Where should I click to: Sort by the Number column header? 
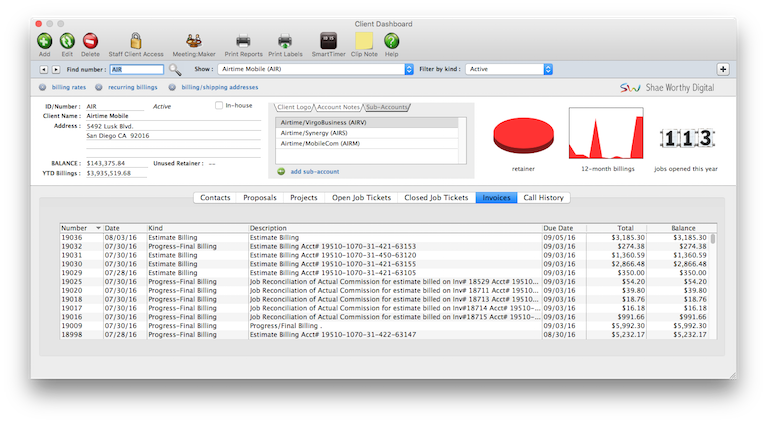81,228
